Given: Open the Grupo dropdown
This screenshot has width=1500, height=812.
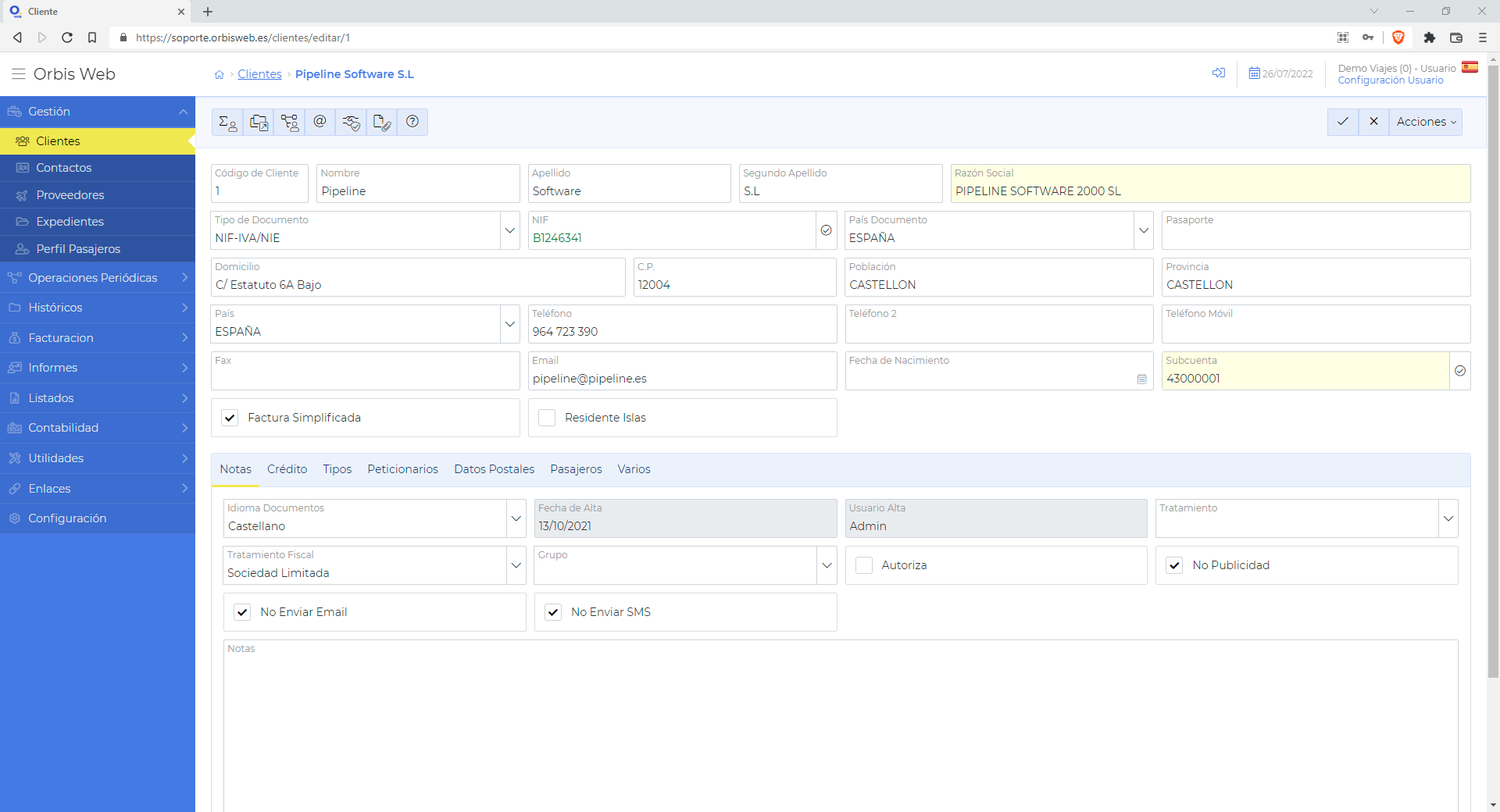Looking at the screenshot, I should click(x=827, y=565).
